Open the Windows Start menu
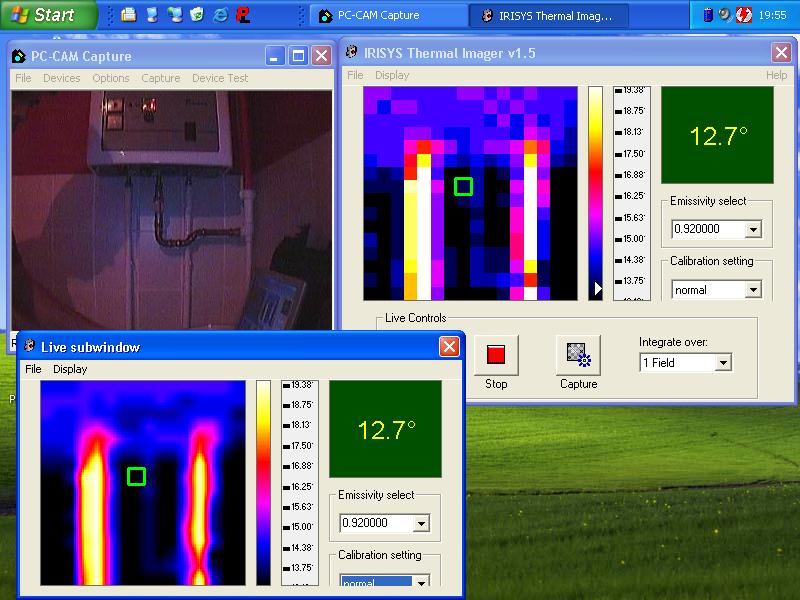Screen dimensions: 800x600 click(45, 15)
